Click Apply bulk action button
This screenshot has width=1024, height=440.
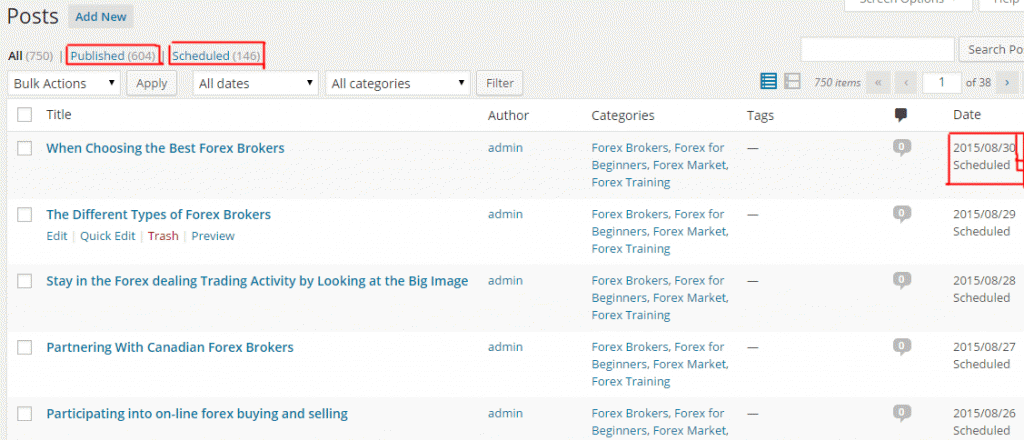pos(152,84)
